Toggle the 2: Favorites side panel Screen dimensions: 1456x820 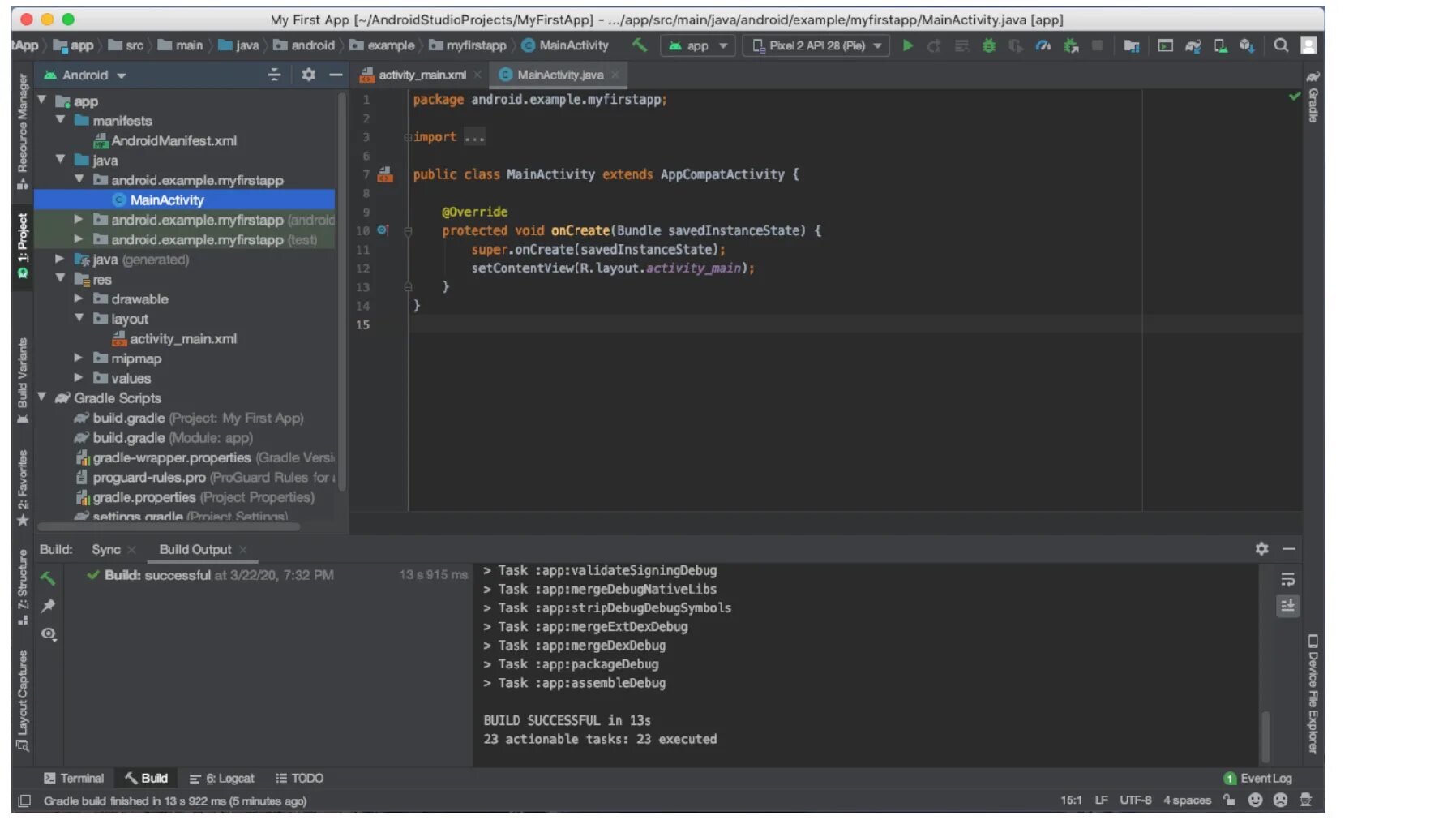[23, 487]
